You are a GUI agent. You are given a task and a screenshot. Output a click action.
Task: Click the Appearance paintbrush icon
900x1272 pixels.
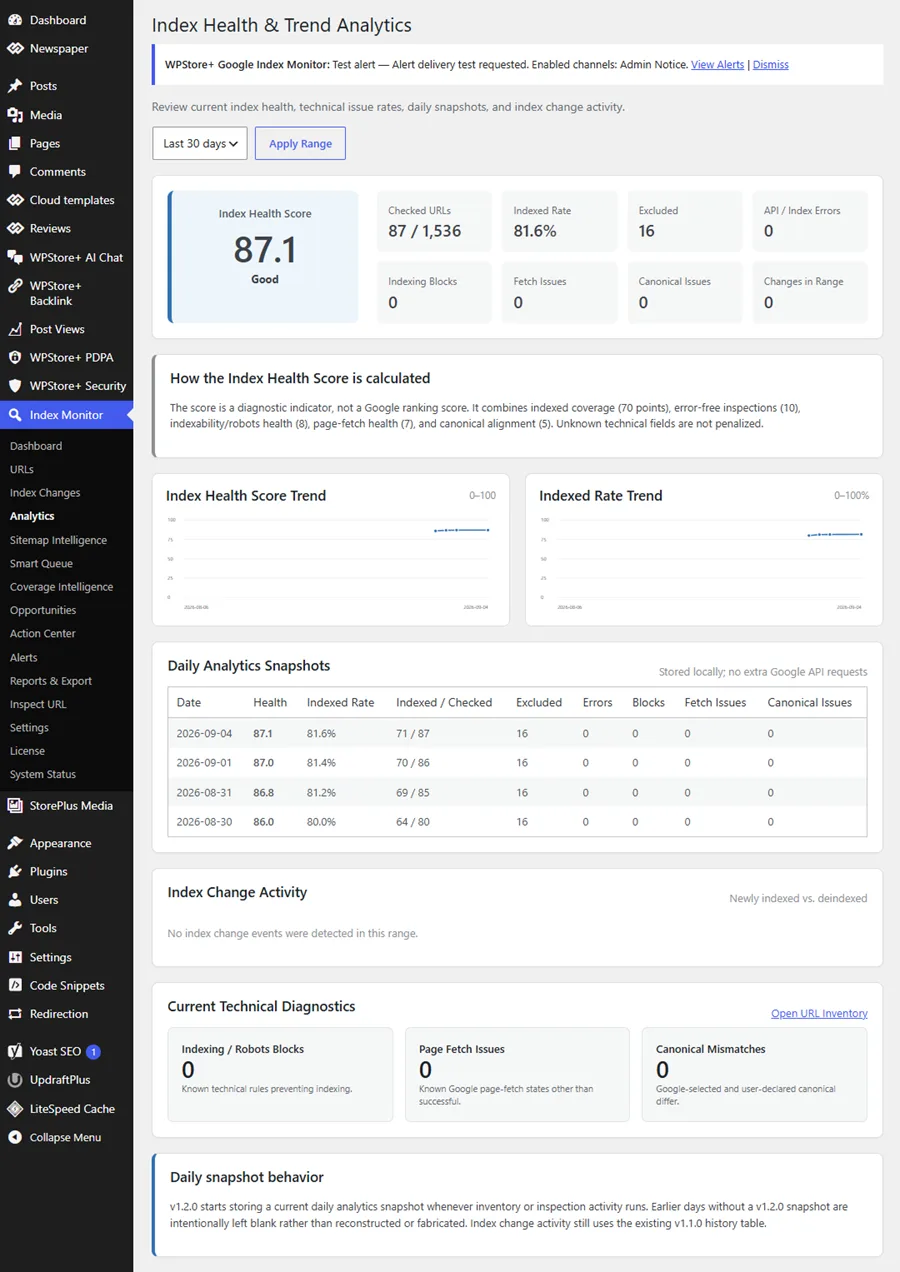click(15, 843)
